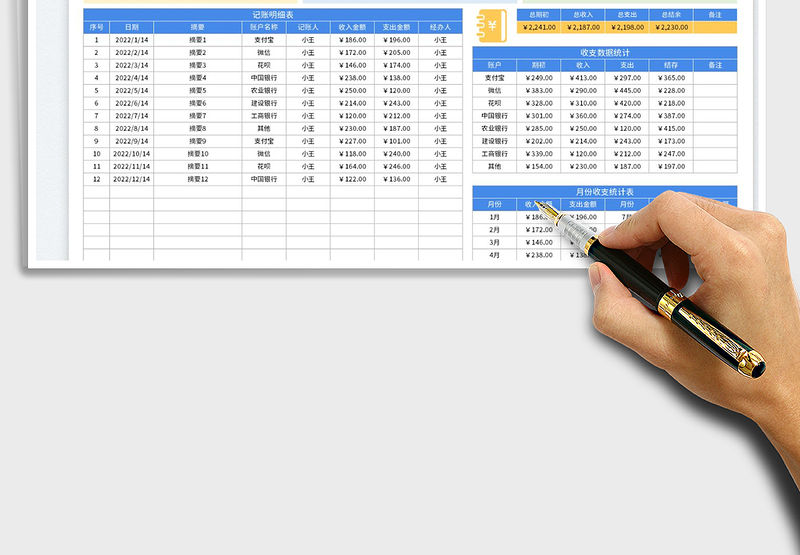This screenshot has width=800, height=555.
Task: Select the 收支数据统计 title bar
Action: [604, 52]
